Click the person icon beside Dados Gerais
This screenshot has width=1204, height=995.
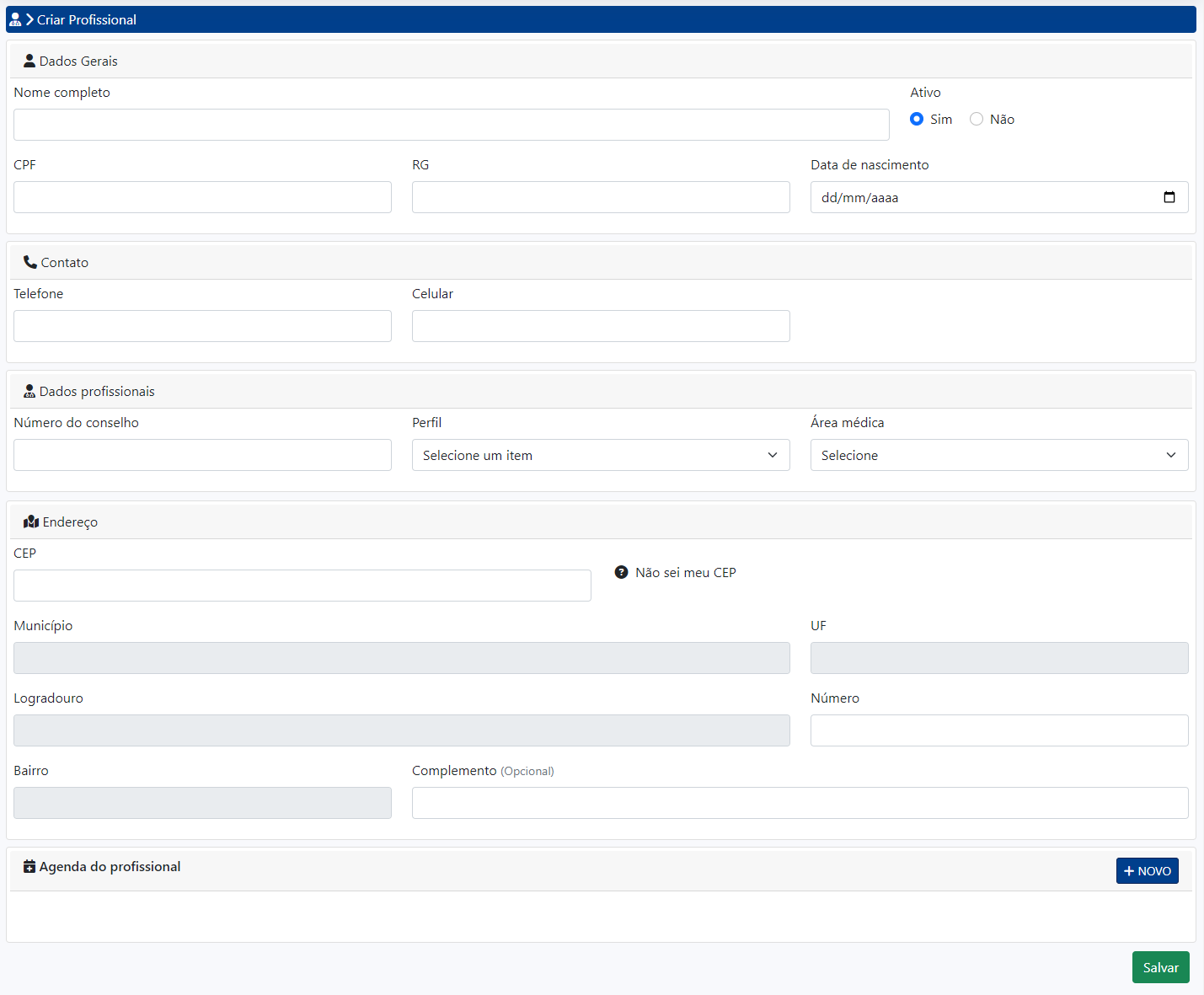pos(29,61)
